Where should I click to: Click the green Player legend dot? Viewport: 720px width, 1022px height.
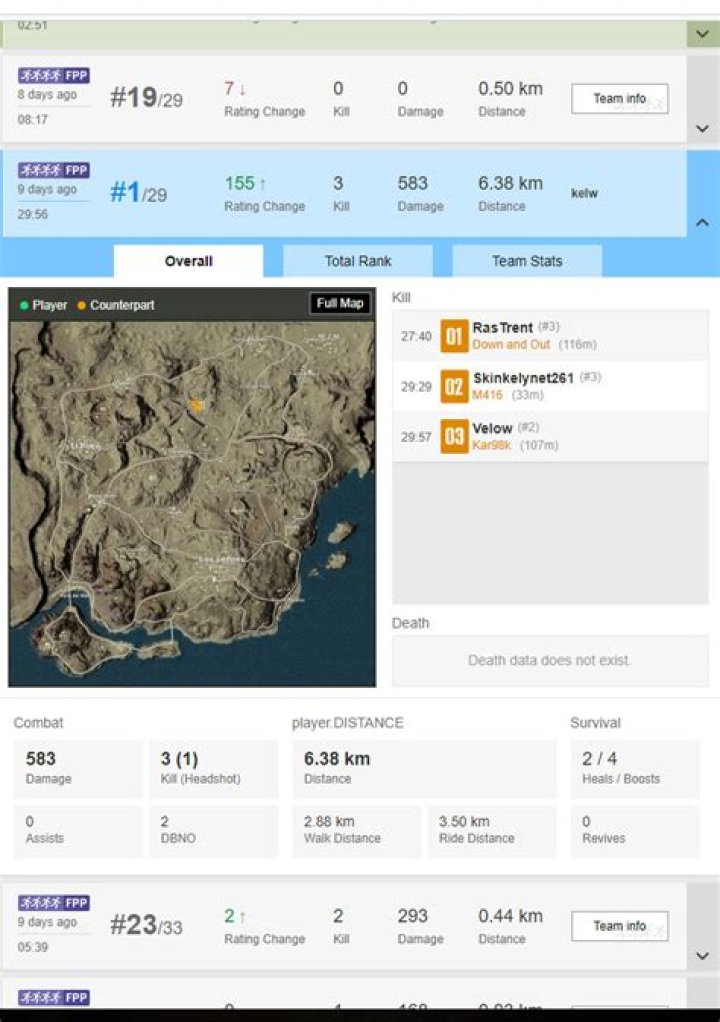(x=24, y=305)
